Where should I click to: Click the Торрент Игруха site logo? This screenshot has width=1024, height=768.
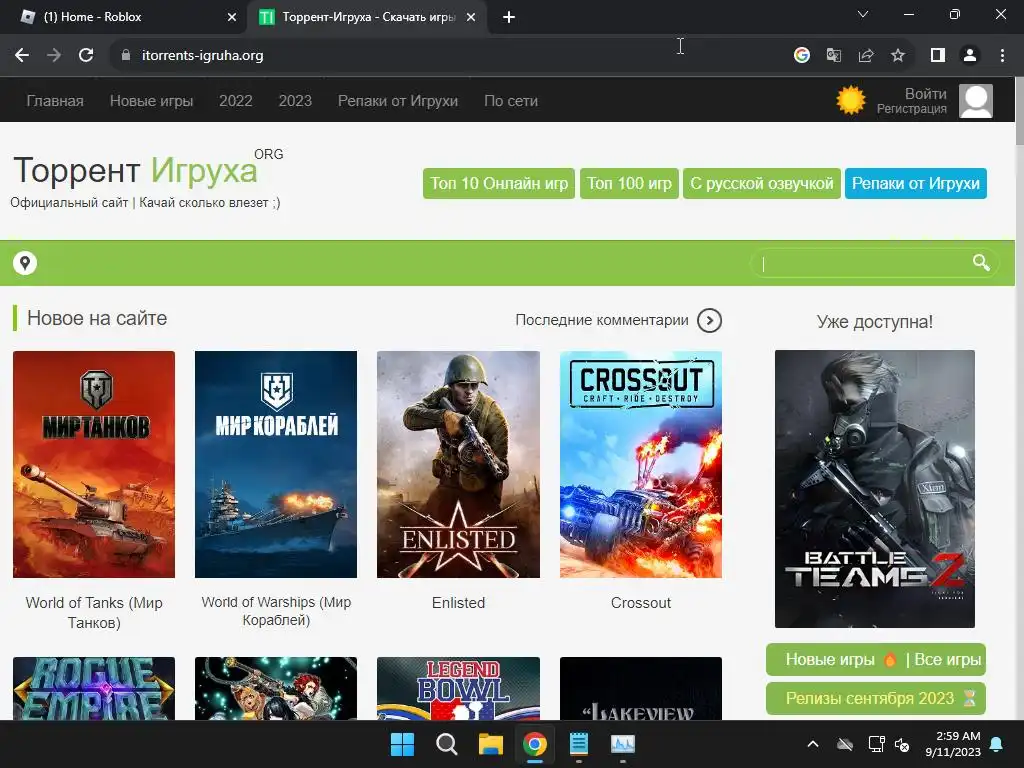click(x=147, y=171)
